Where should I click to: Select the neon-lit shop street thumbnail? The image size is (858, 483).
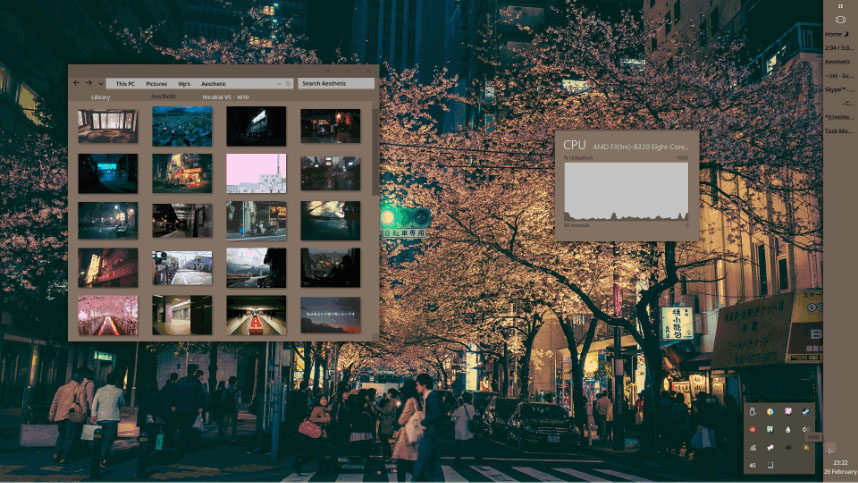click(x=182, y=173)
